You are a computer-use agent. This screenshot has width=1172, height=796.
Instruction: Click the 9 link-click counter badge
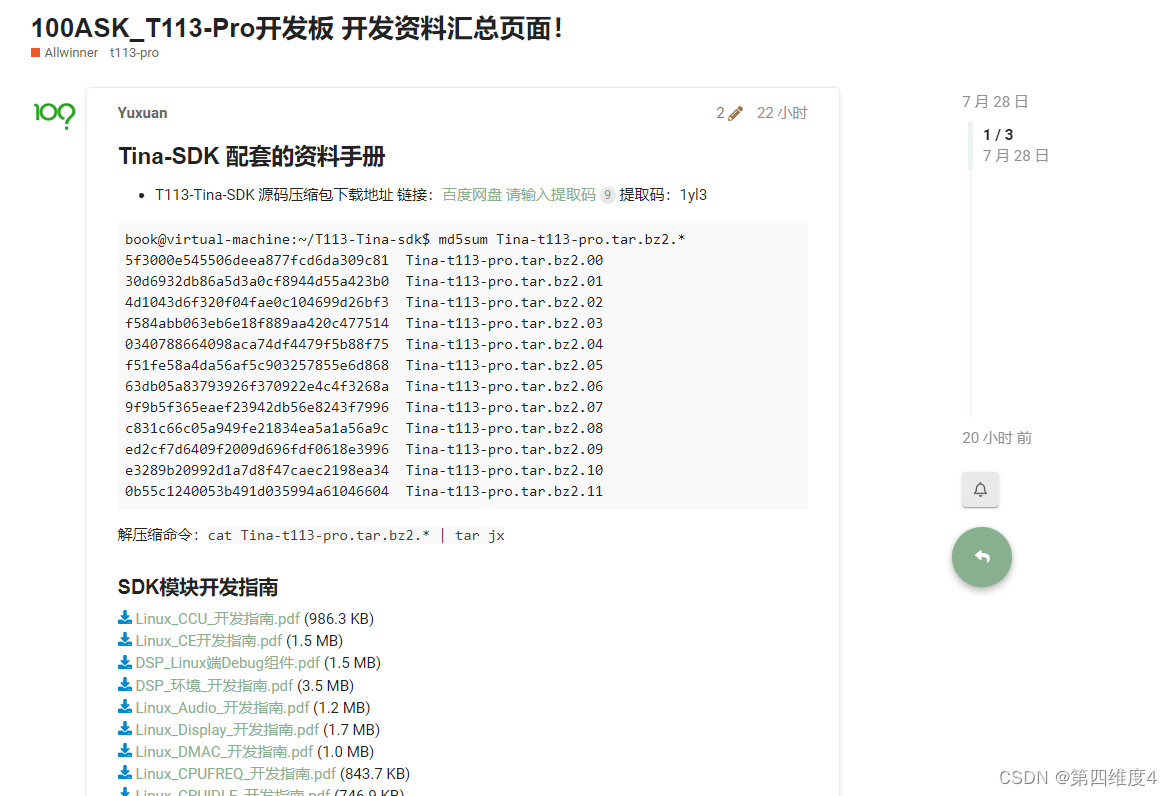point(608,195)
